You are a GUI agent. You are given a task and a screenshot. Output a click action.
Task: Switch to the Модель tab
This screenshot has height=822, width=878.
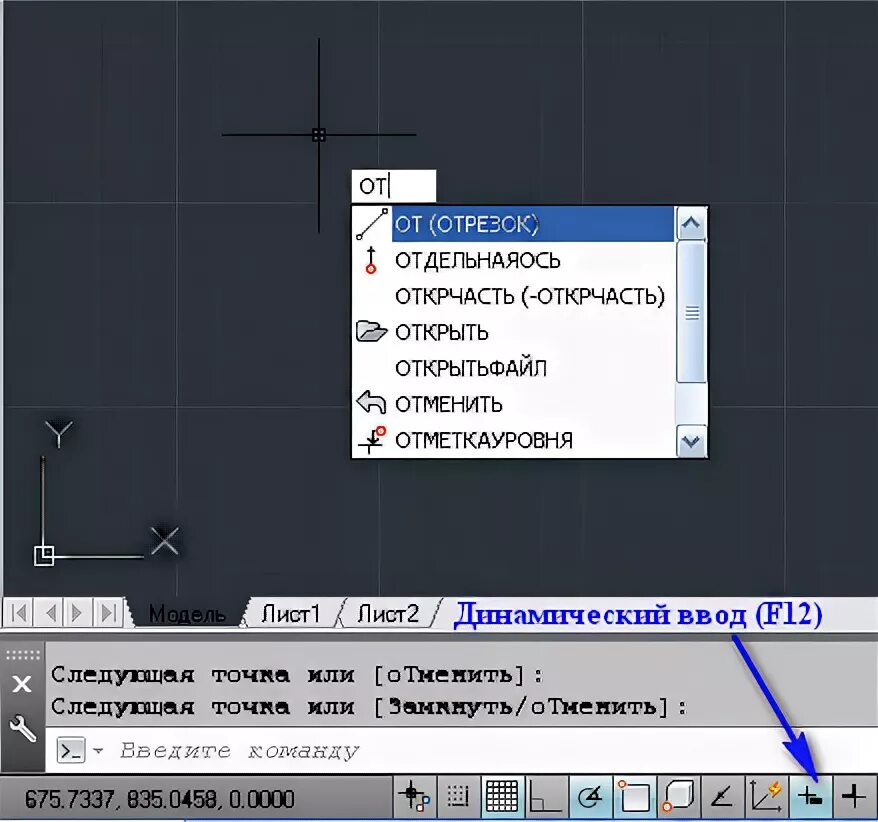pos(188,614)
